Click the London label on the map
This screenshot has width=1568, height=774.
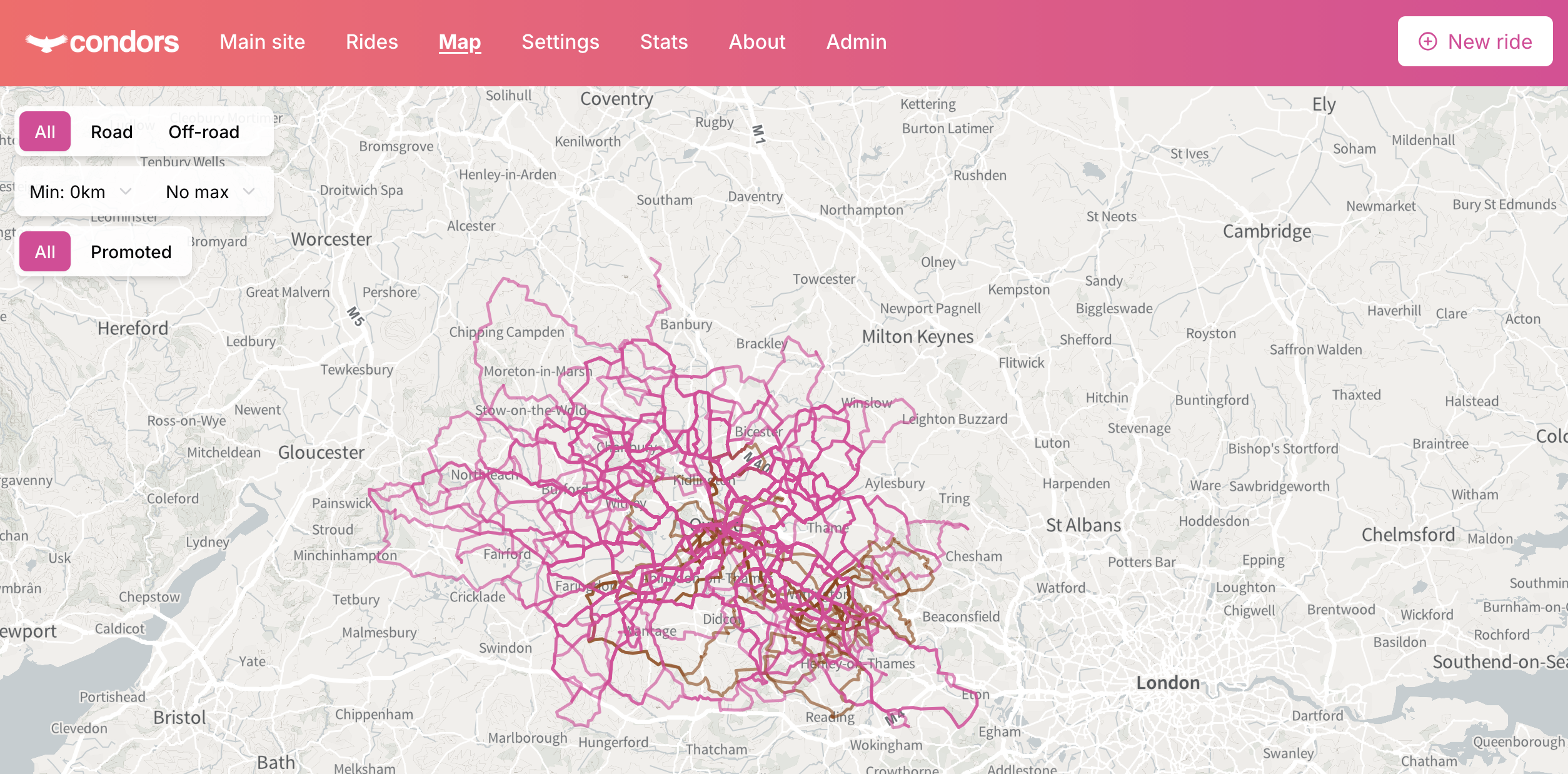[1167, 683]
